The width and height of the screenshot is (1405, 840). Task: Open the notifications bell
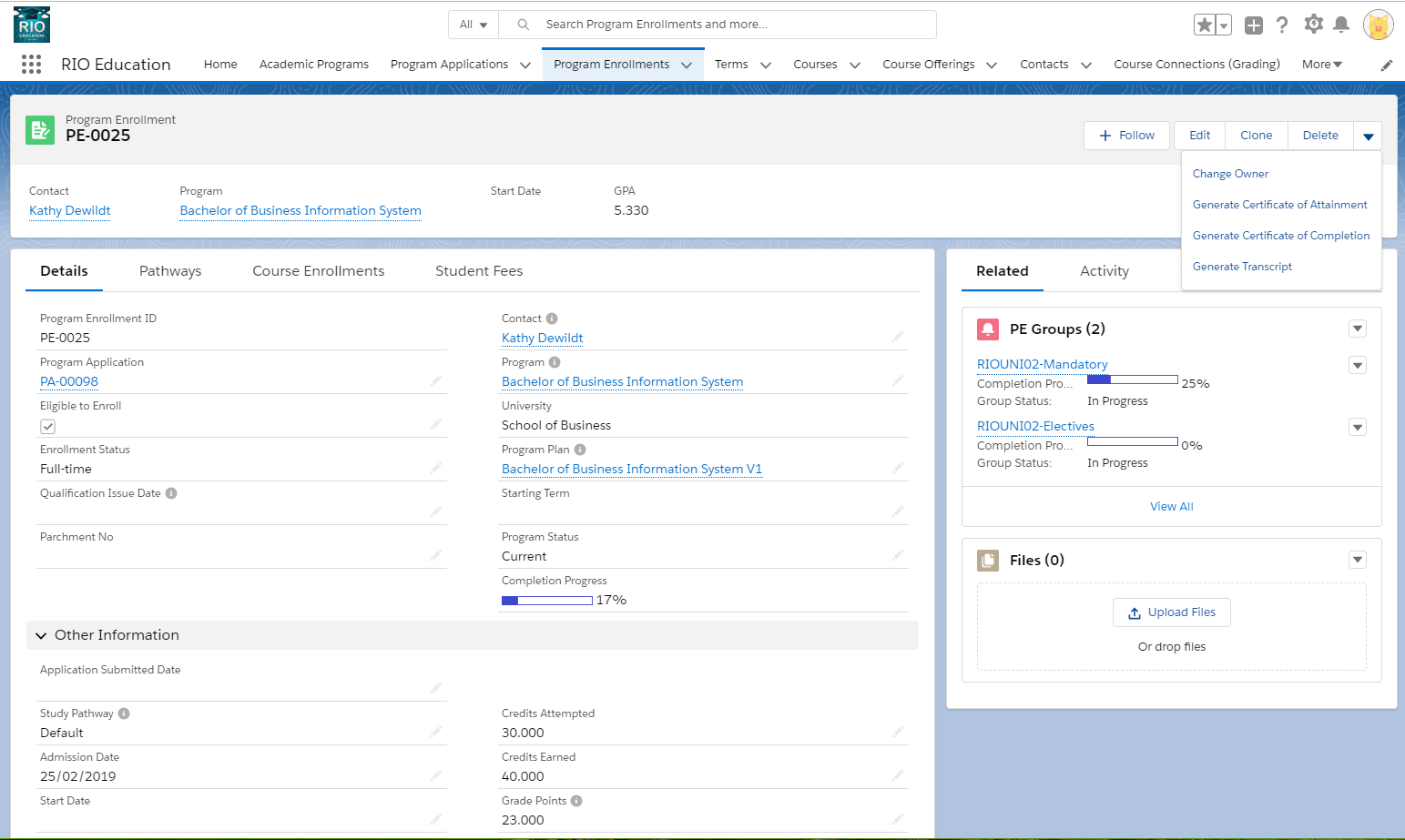click(x=1341, y=25)
